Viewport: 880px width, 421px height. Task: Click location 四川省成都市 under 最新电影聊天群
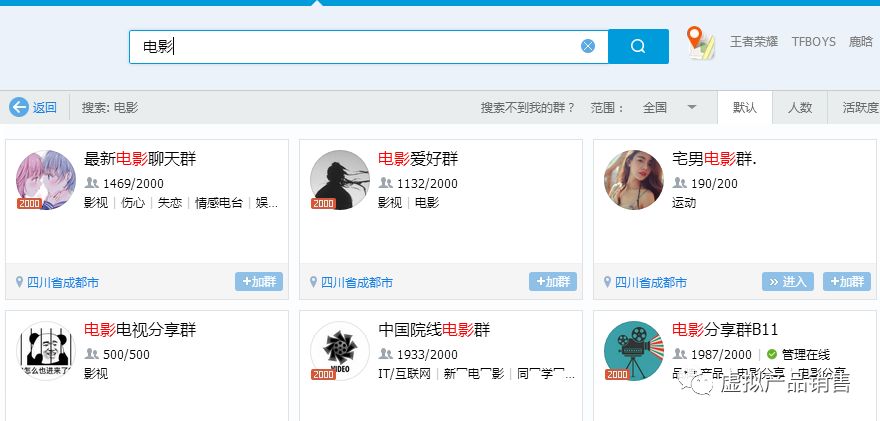pos(63,282)
